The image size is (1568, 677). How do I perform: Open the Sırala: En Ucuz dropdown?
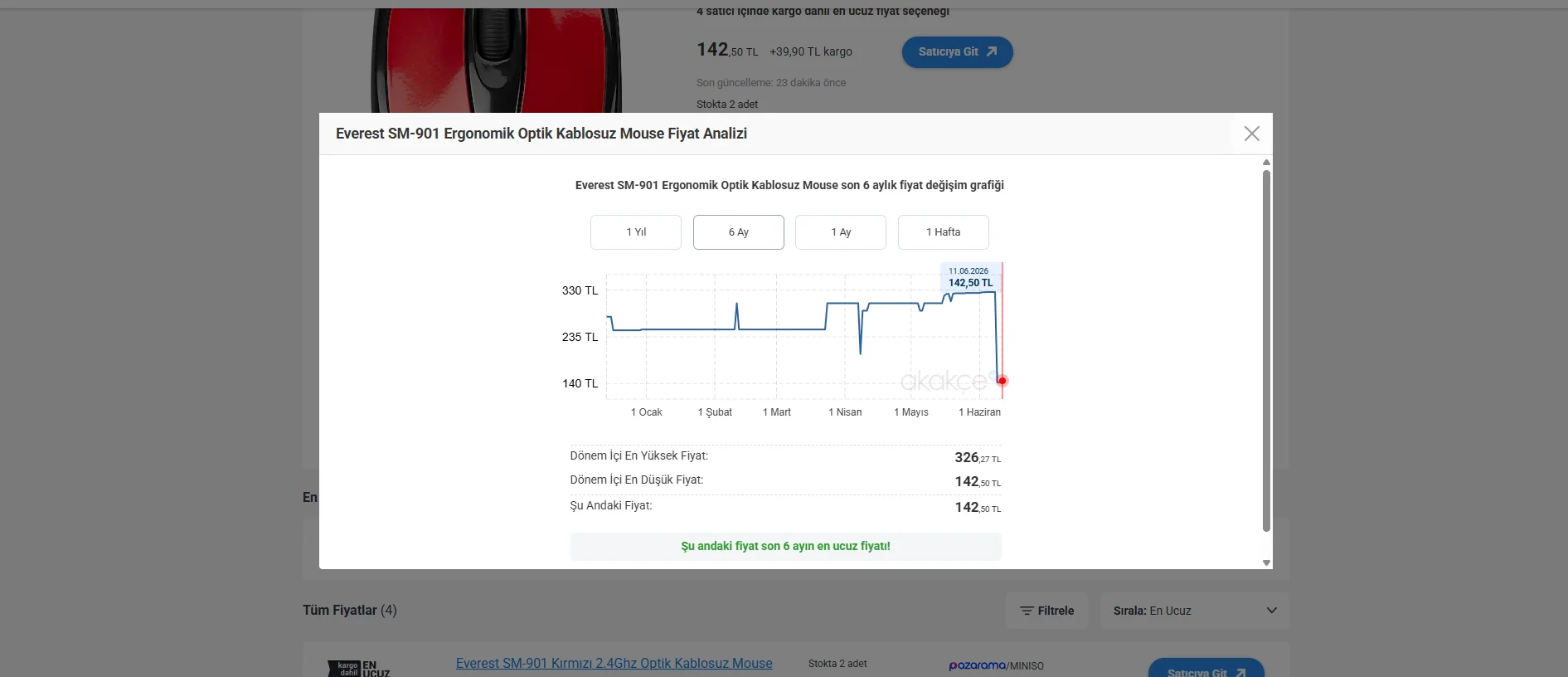click(1194, 611)
